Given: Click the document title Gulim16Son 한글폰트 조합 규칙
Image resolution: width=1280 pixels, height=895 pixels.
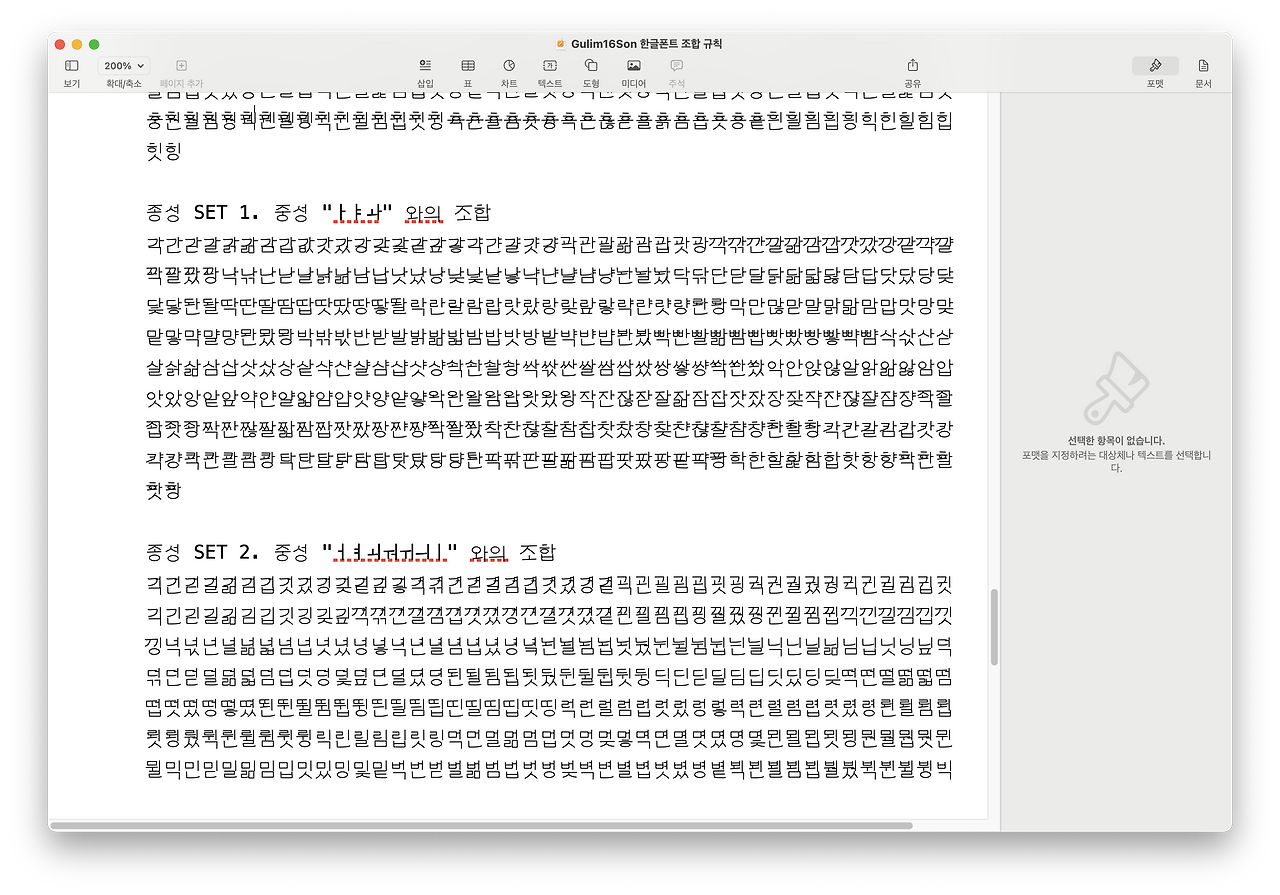Looking at the screenshot, I should point(647,44).
